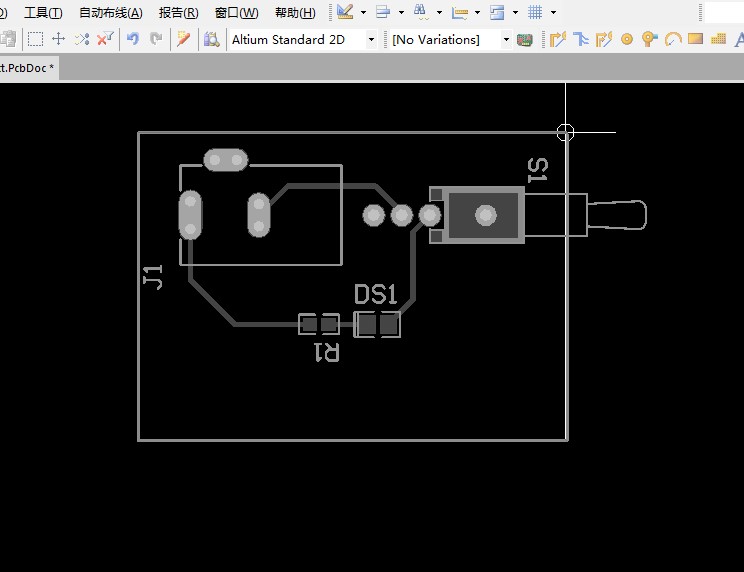
Task: Click the paste clipboard icon
Action: [8, 39]
